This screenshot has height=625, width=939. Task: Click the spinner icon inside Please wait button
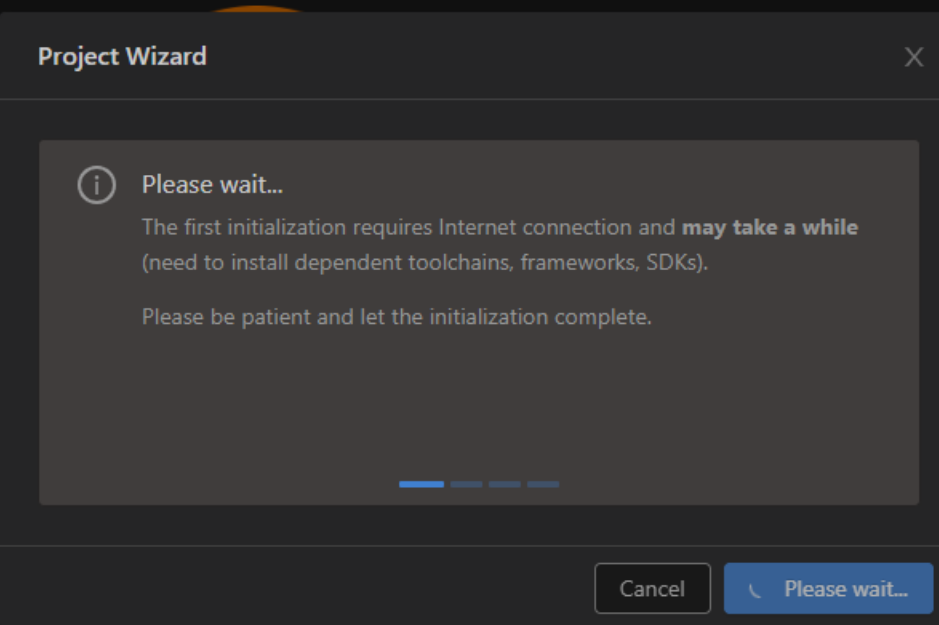point(755,590)
